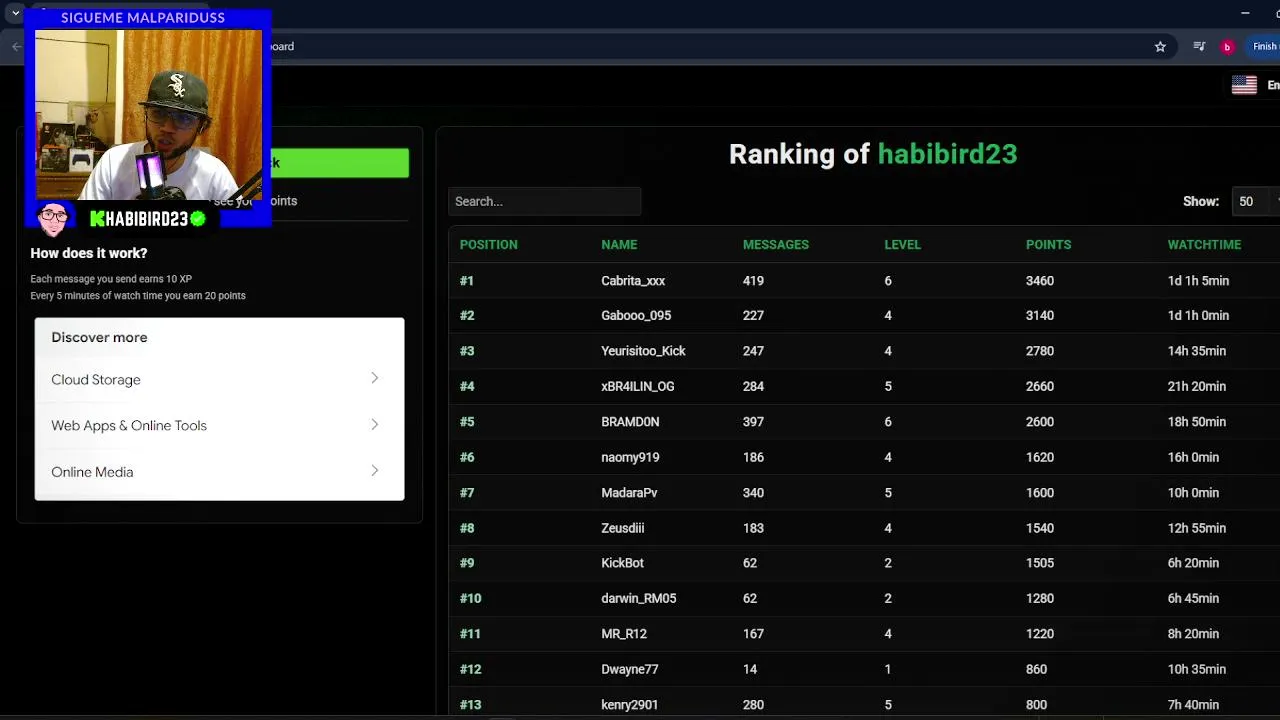
Task: Expand the Cloud Storage chevron
Action: point(374,378)
